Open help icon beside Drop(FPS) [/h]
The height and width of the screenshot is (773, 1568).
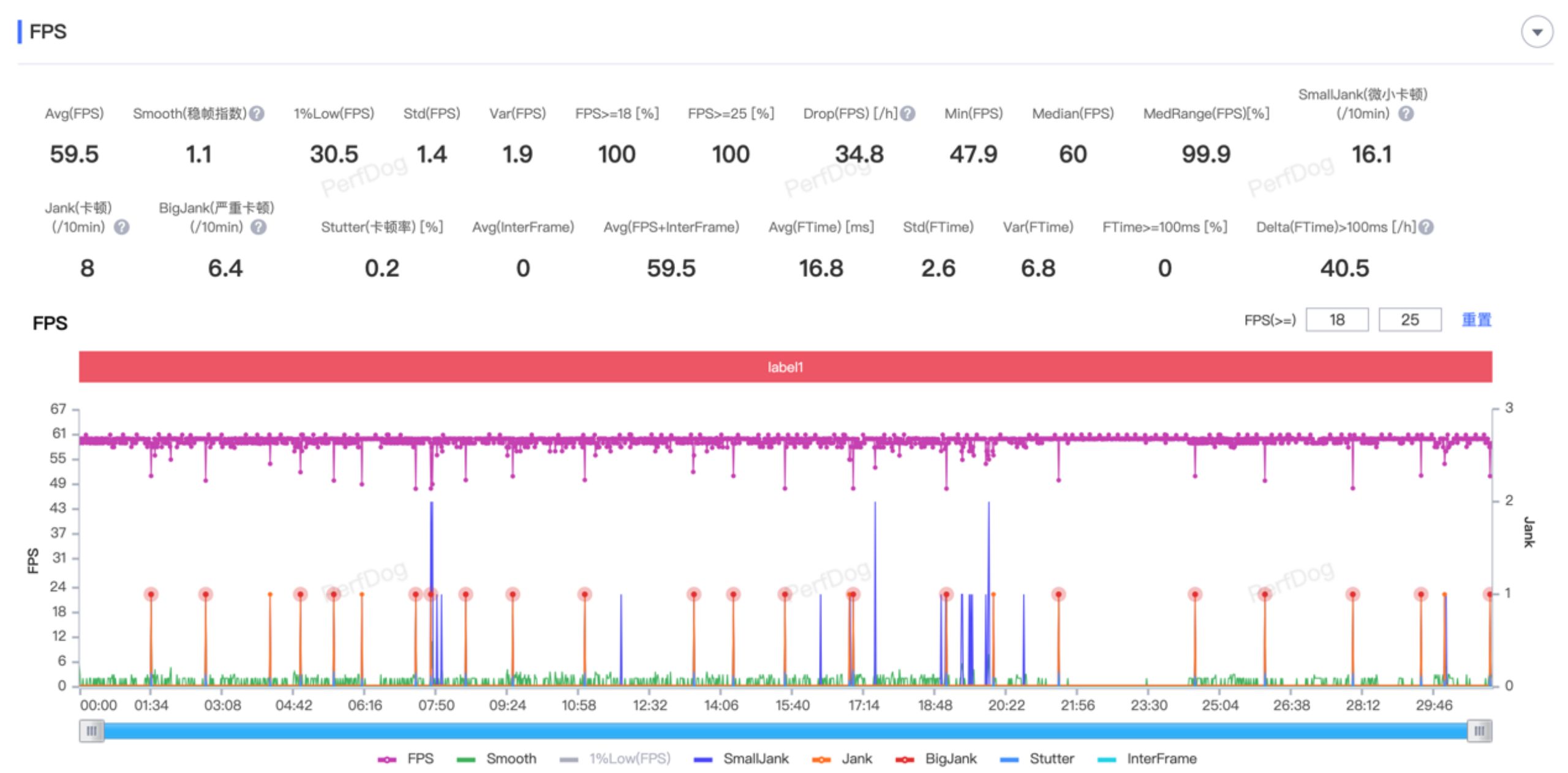point(908,114)
